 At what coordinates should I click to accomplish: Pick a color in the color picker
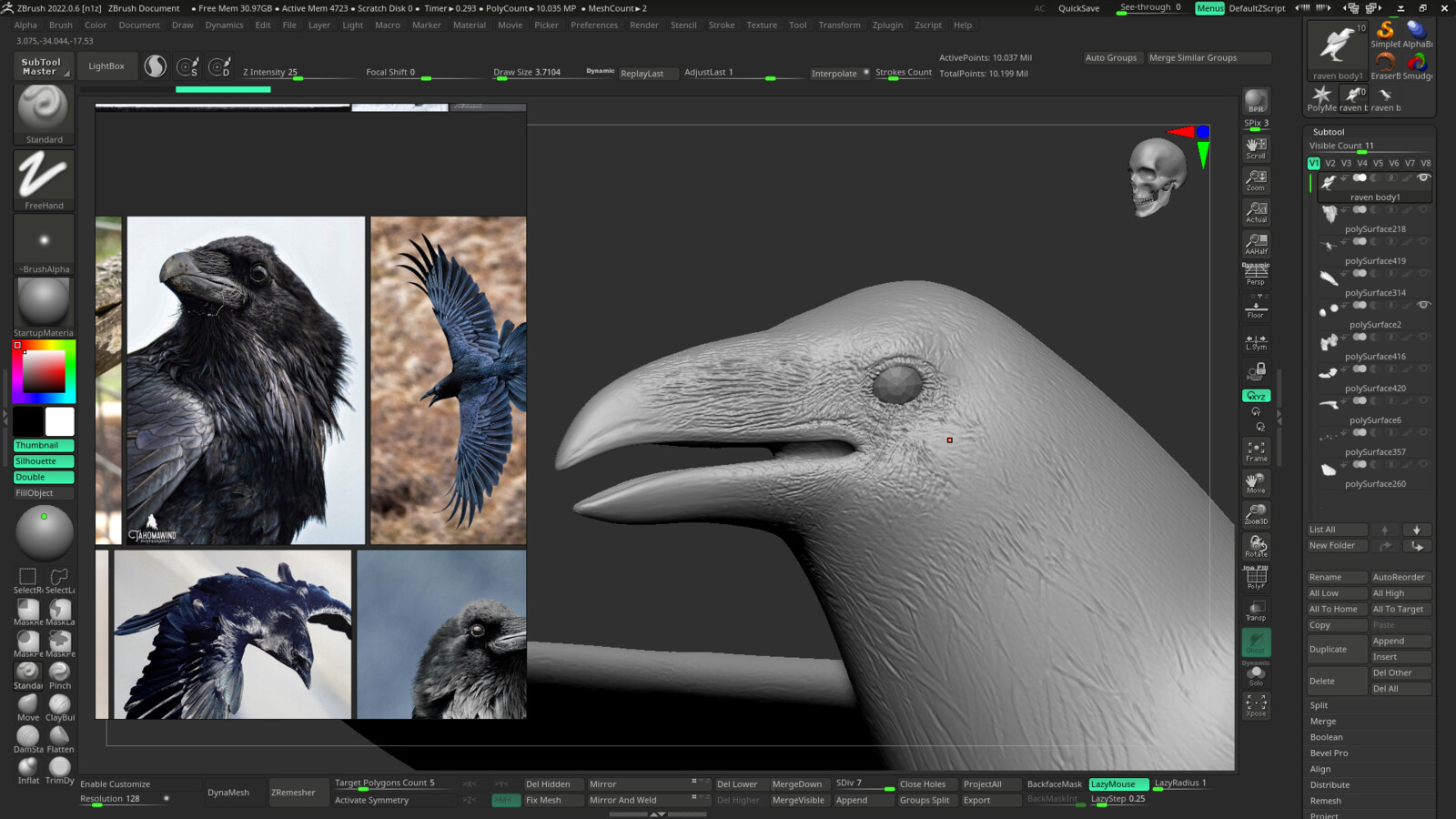(44, 371)
